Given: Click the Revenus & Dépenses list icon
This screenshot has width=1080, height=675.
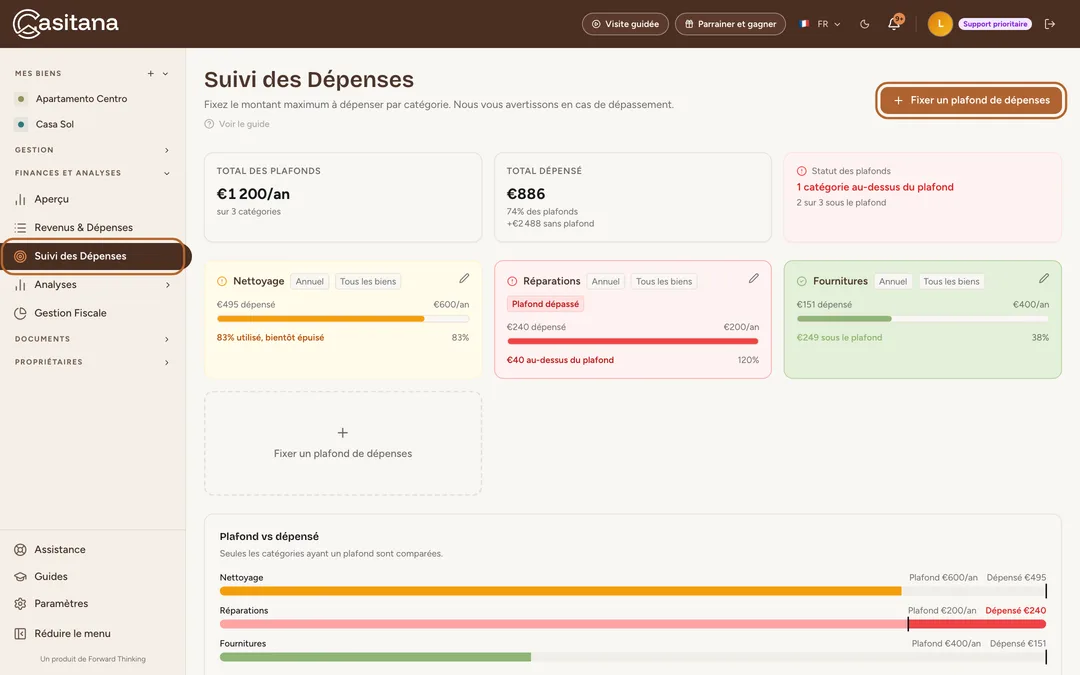Looking at the screenshot, I should [x=21, y=228].
